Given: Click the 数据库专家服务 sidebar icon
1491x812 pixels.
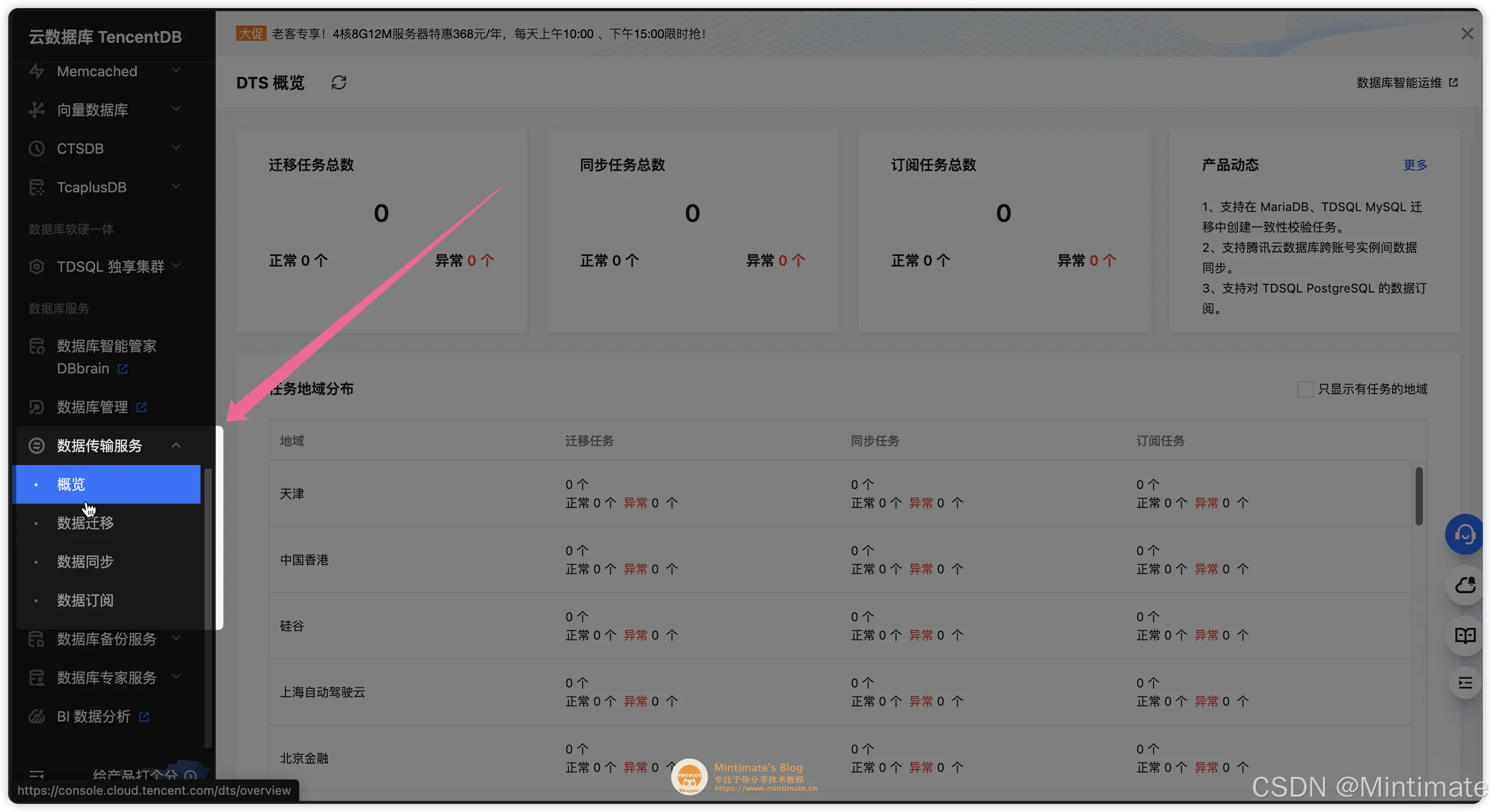Looking at the screenshot, I should [x=37, y=678].
